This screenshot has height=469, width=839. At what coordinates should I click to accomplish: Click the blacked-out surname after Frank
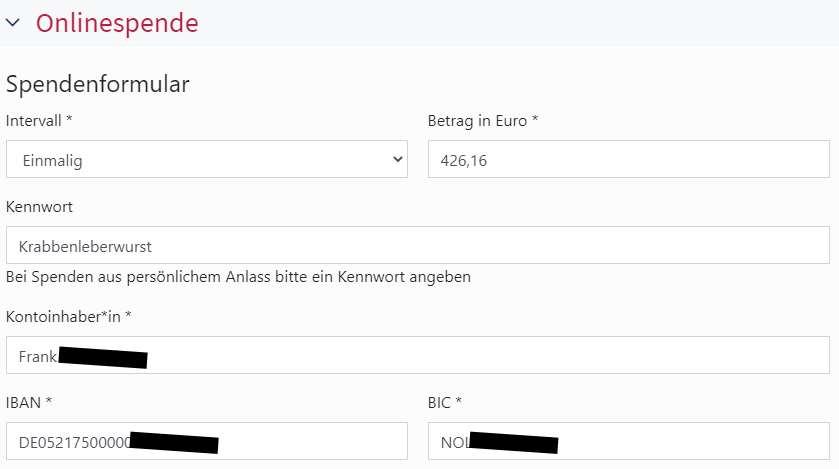pyautogui.click(x=103, y=357)
